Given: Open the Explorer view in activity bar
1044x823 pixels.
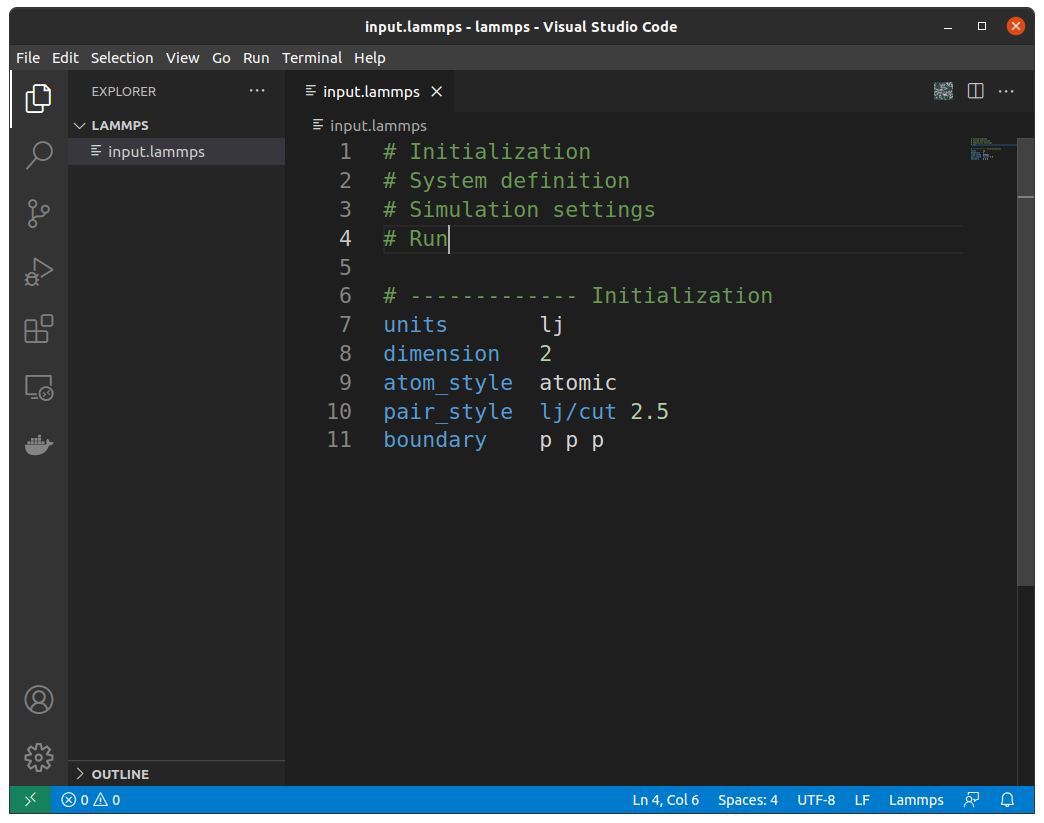Looking at the screenshot, I should [x=39, y=99].
